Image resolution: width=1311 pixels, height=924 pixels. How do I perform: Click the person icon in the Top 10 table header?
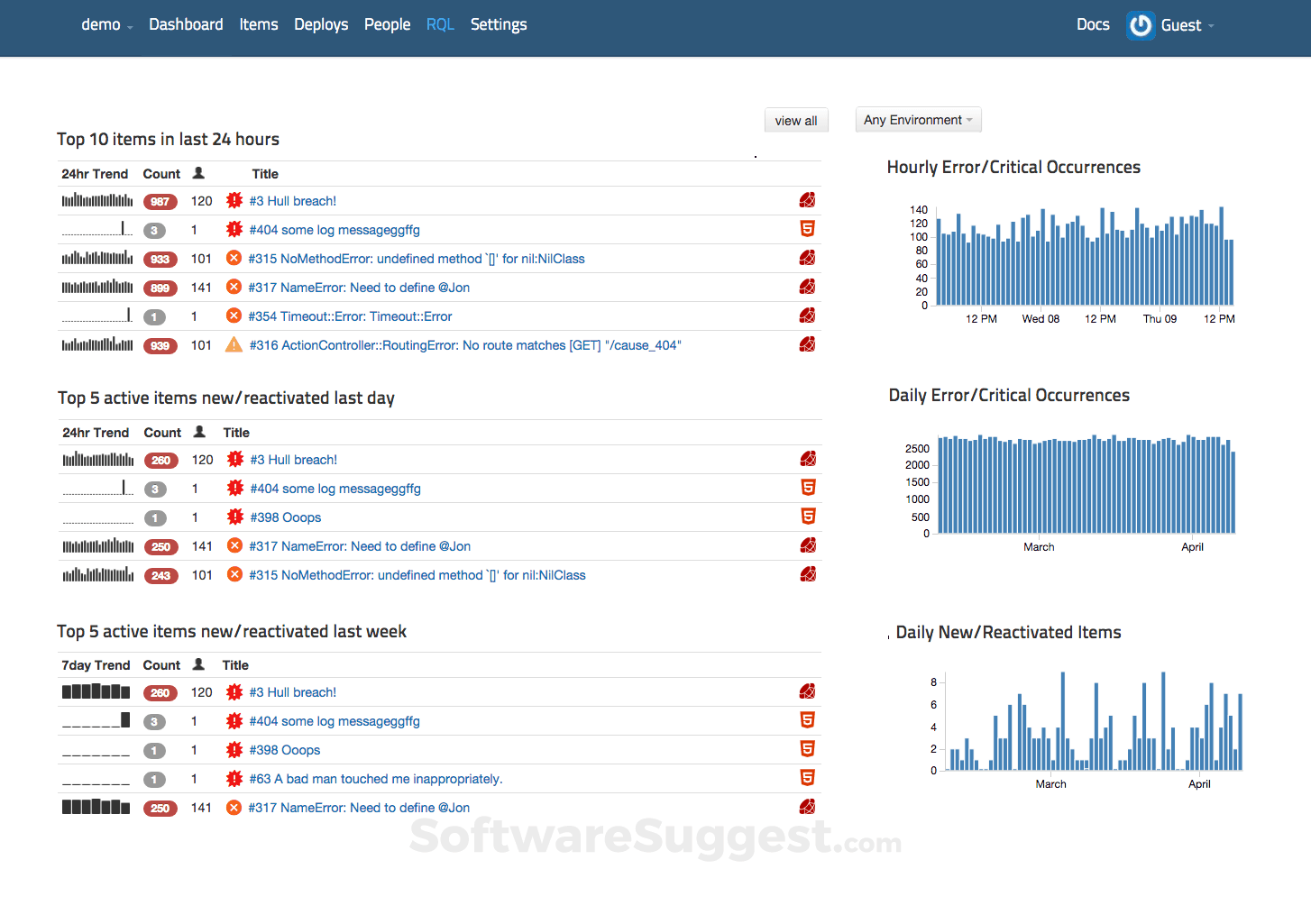pos(198,173)
